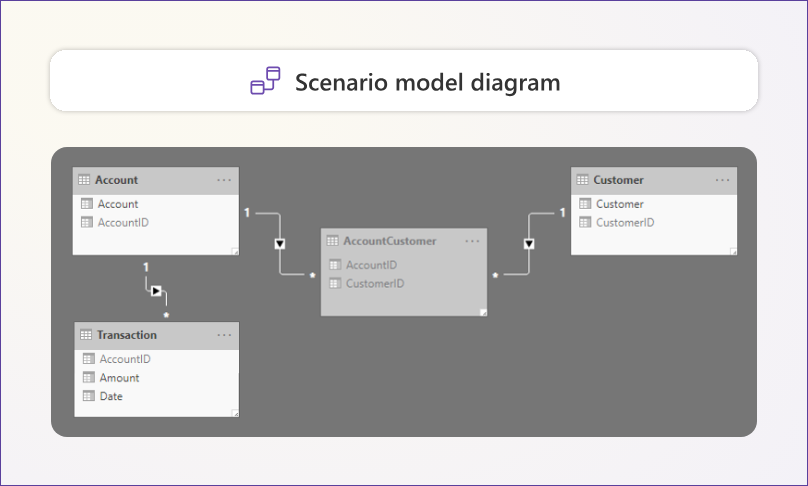Click the resize handle of the Transaction table
This screenshot has width=808, height=486.
235,413
